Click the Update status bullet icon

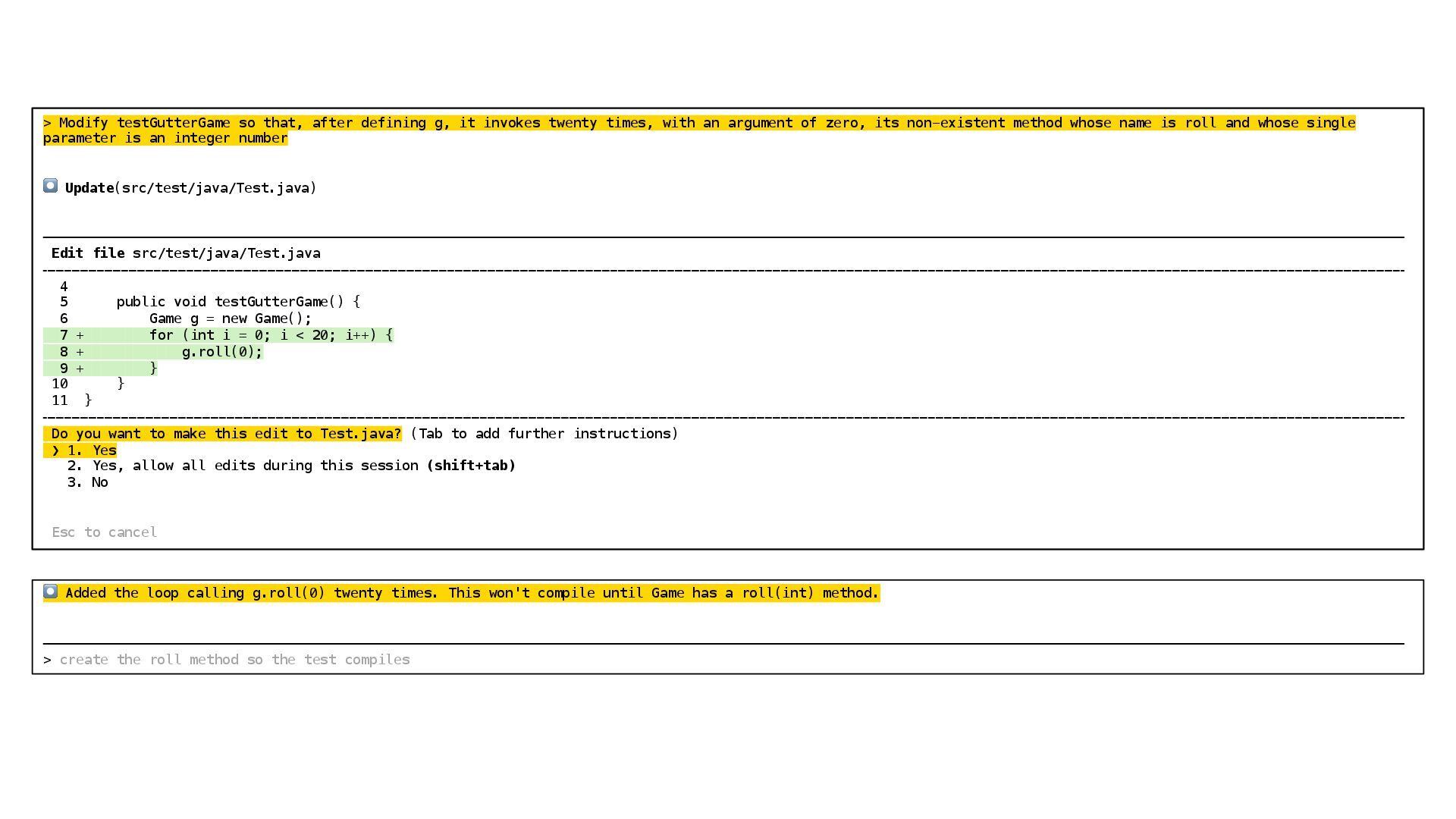tap(50, 186)
